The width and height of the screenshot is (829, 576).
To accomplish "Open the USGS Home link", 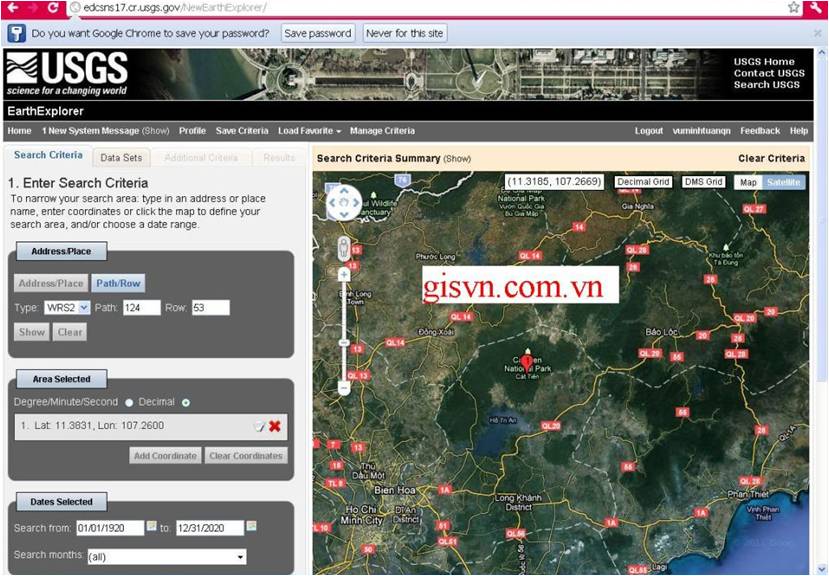I will point(764,62).
